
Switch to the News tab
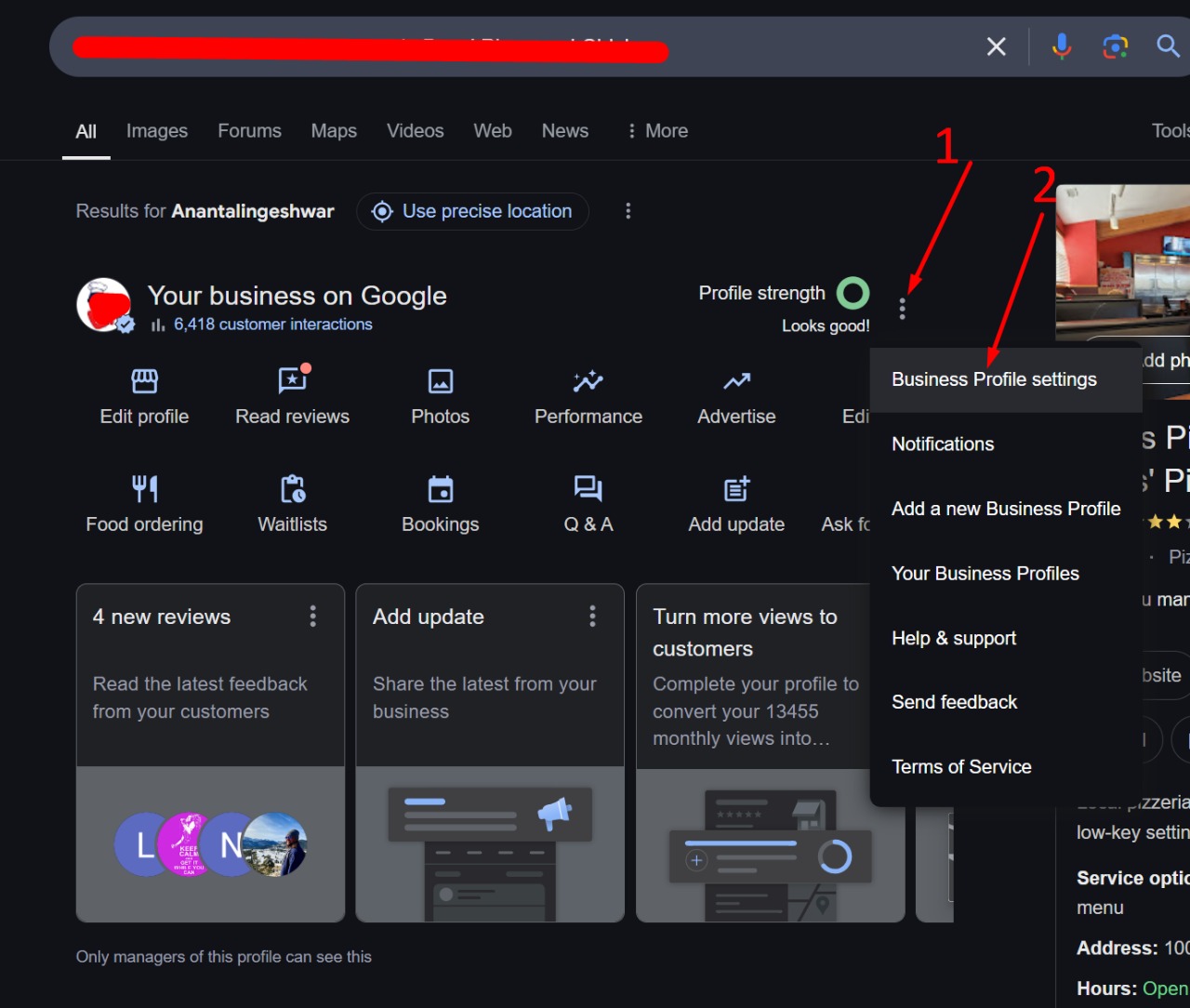(565, 131)
